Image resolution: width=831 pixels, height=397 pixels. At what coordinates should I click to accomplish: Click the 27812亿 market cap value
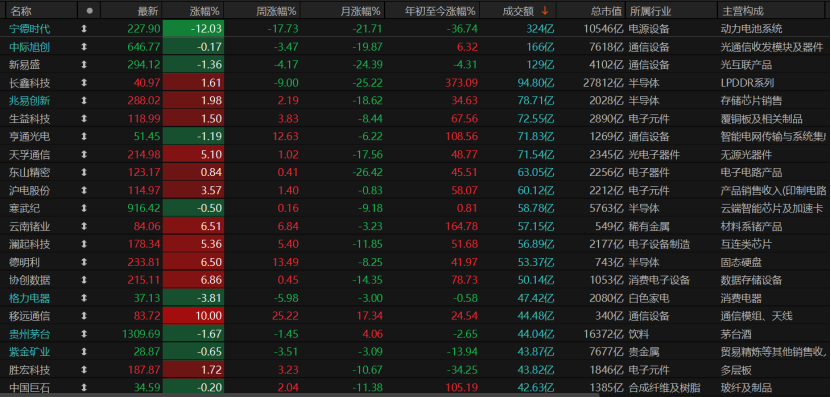click(602, 83)
